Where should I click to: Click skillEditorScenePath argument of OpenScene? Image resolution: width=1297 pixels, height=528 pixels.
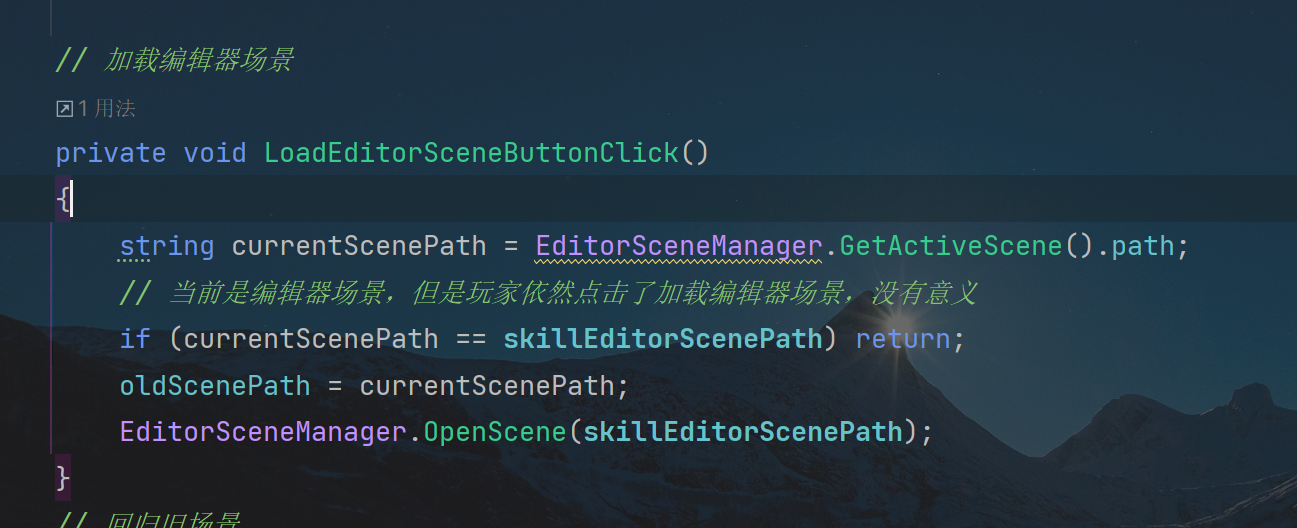tap(743, 432)
